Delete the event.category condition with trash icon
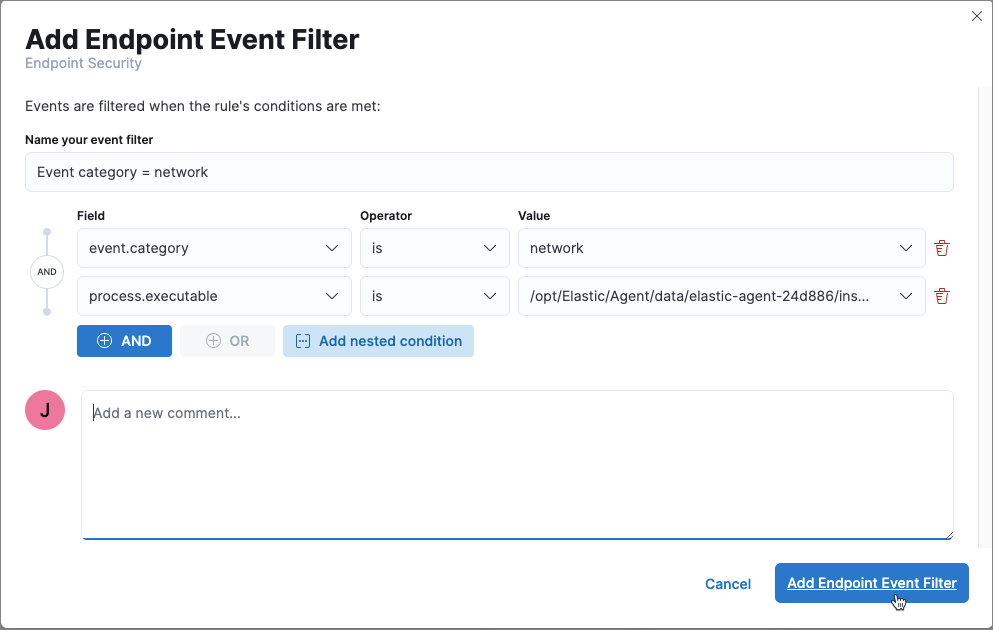The image size is (993, 630). [x=941, y=247]
